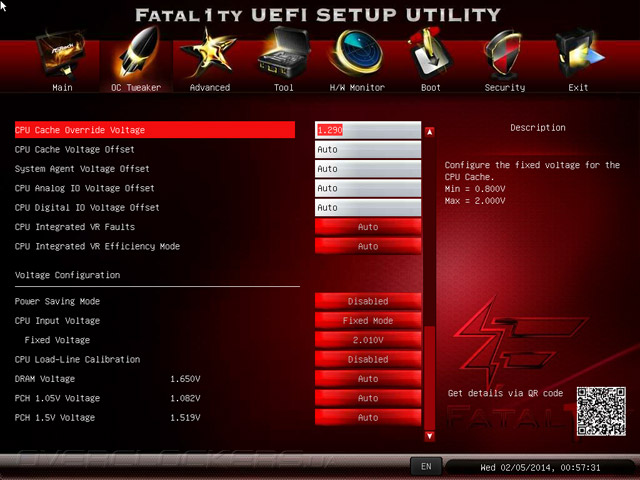
Task: Open the Security shield icon
Action: [x=504, y=55]
